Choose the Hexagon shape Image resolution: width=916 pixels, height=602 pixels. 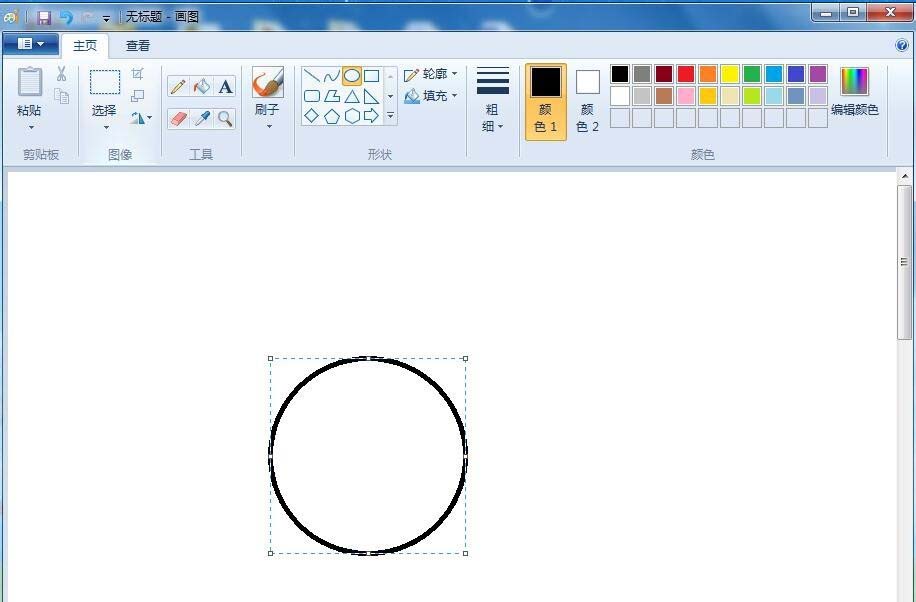tap(352, 116)
